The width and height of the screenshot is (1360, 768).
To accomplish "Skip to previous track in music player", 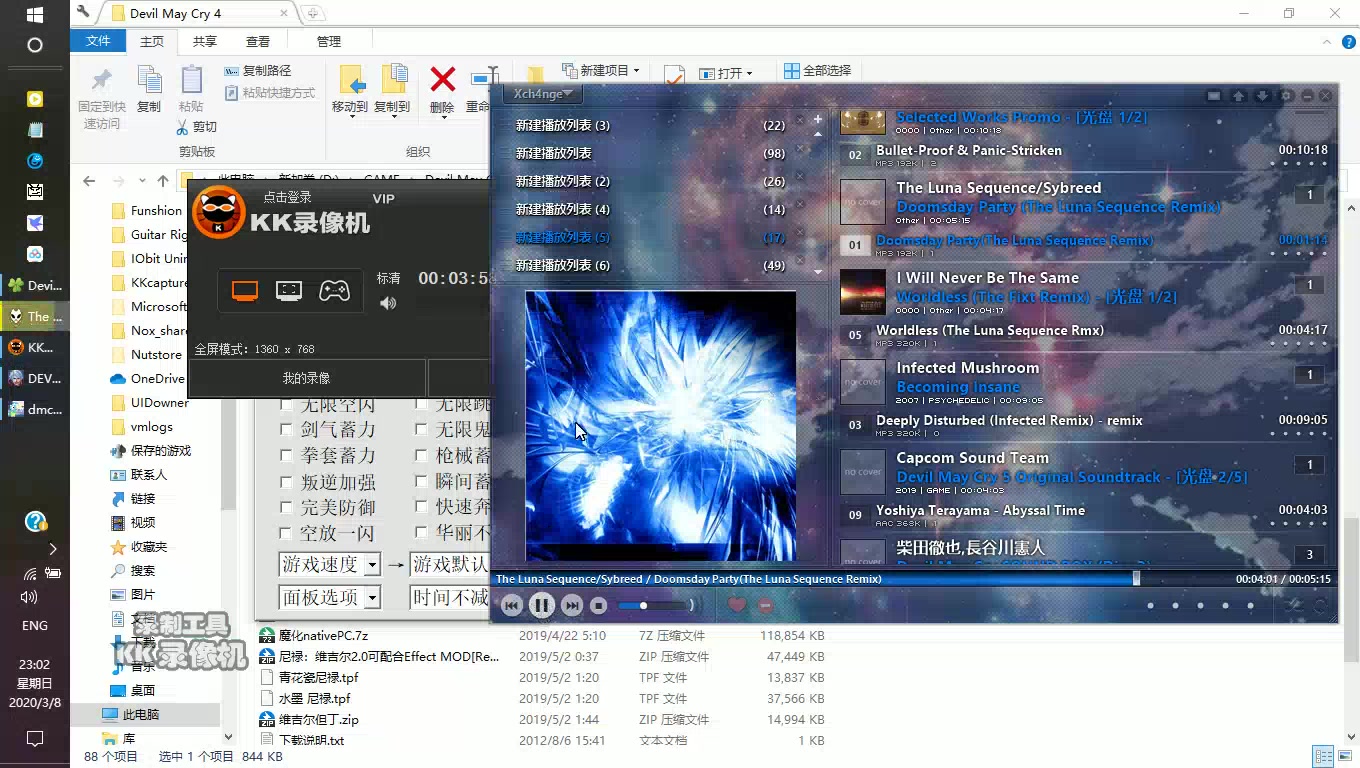I will 511,605.
